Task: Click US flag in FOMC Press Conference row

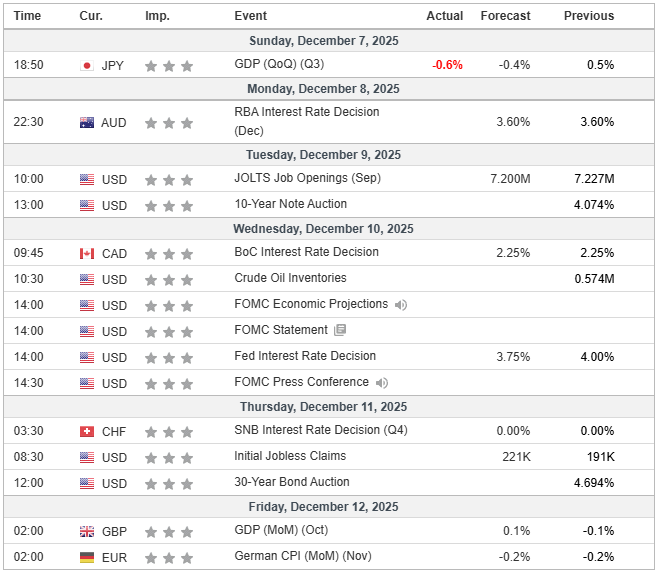Action: pos(87,384)
